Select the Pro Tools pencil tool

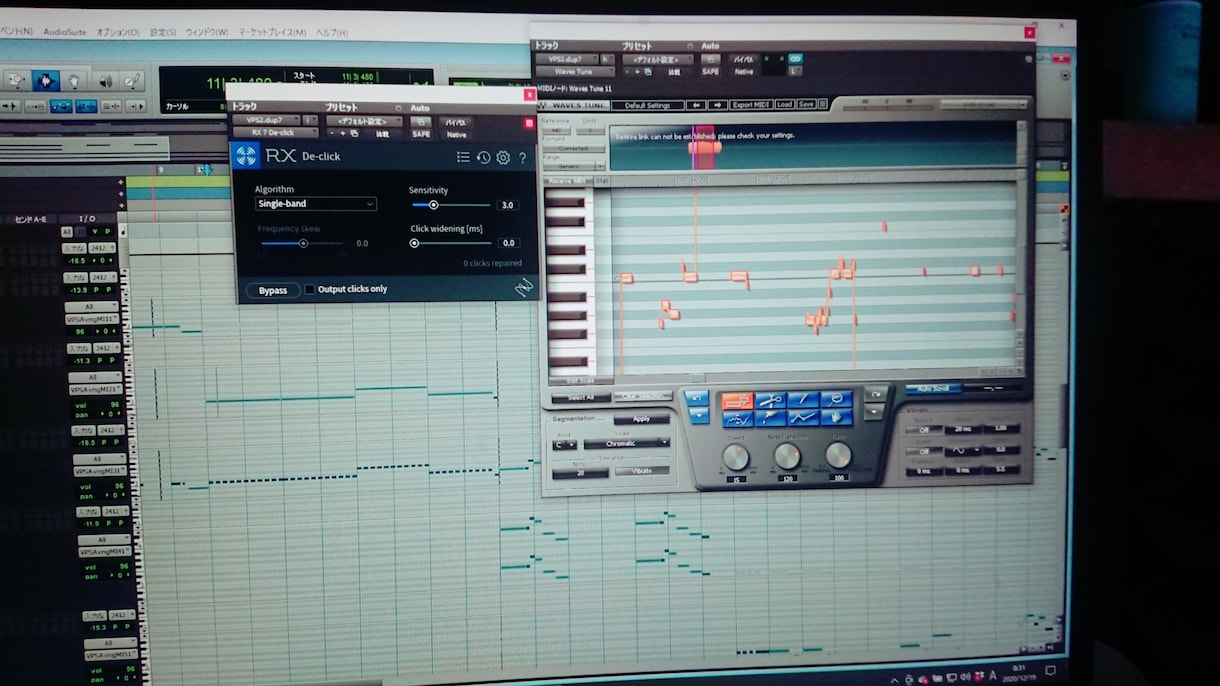(131, 81)
